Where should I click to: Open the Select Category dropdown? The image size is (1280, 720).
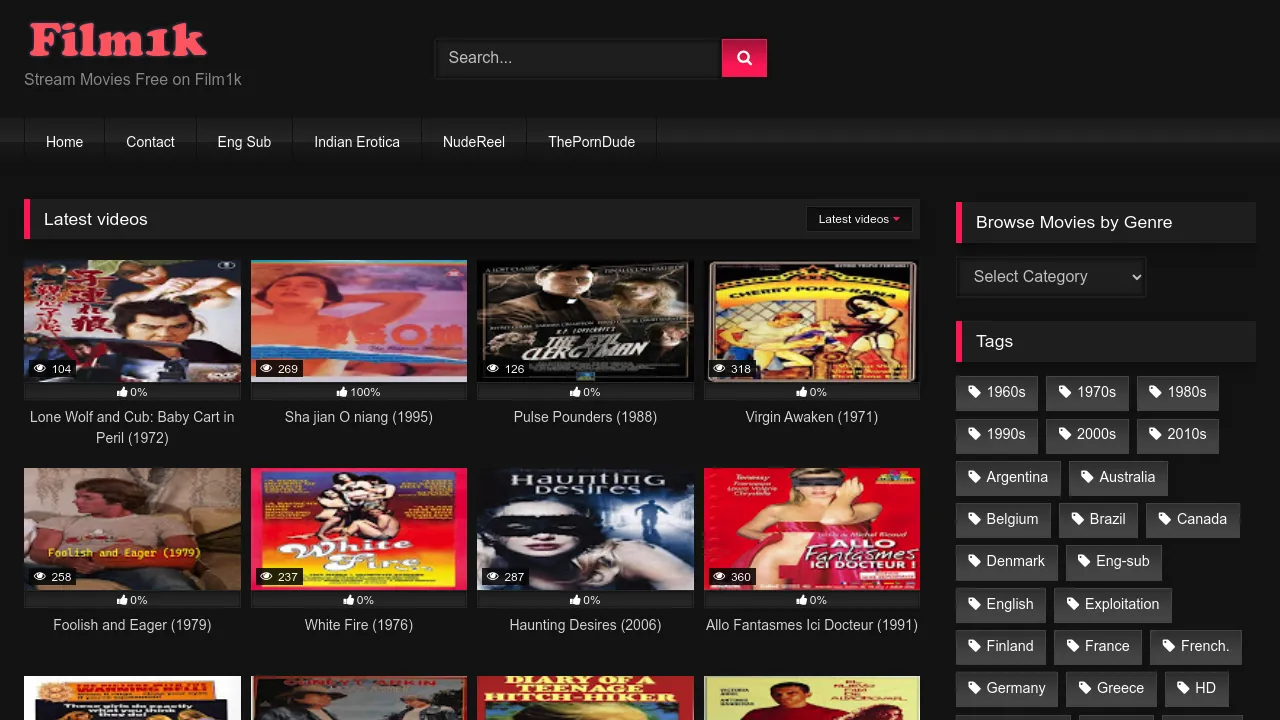click(x=1050, y=276)
